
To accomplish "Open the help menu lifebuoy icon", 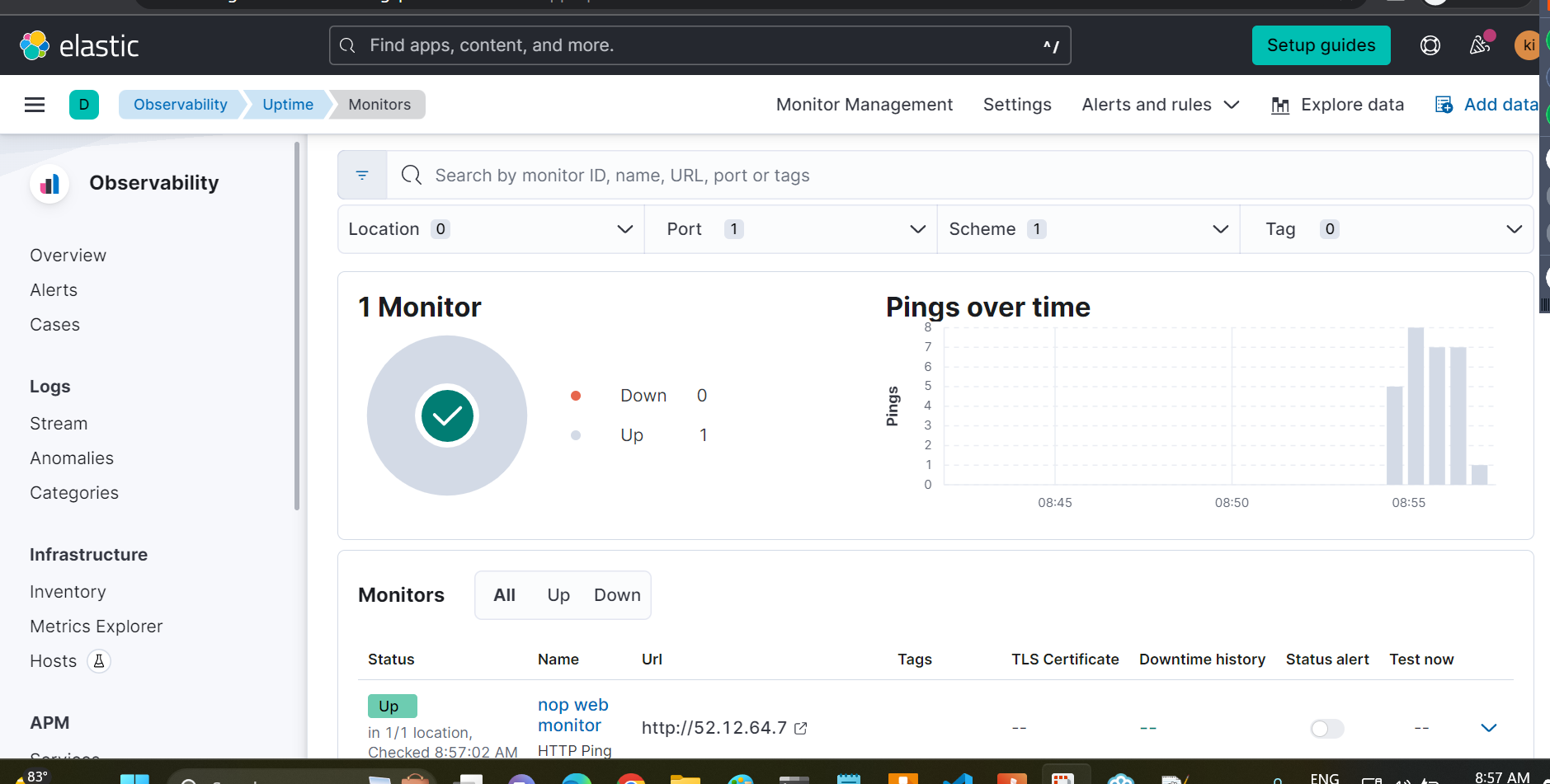I will coord(1430,45).
